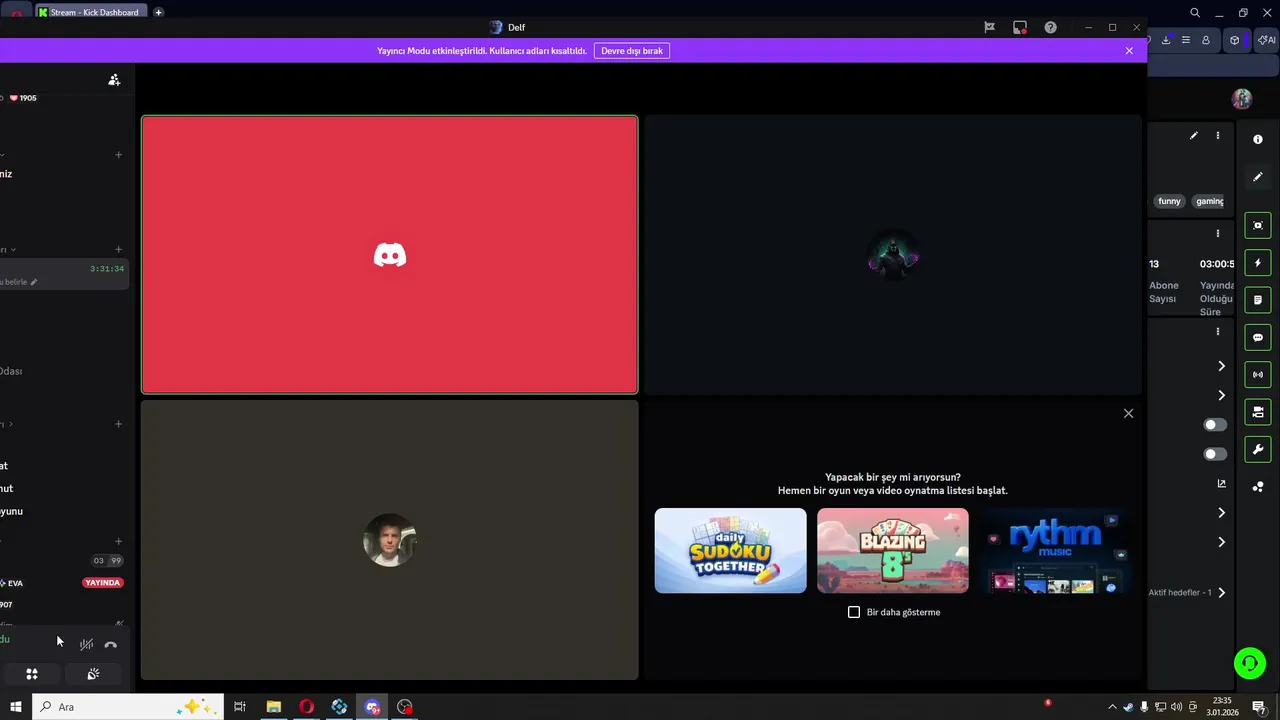Open Task View on taskbar
This screenshot has width=1280, height=720.
[240, 707]
